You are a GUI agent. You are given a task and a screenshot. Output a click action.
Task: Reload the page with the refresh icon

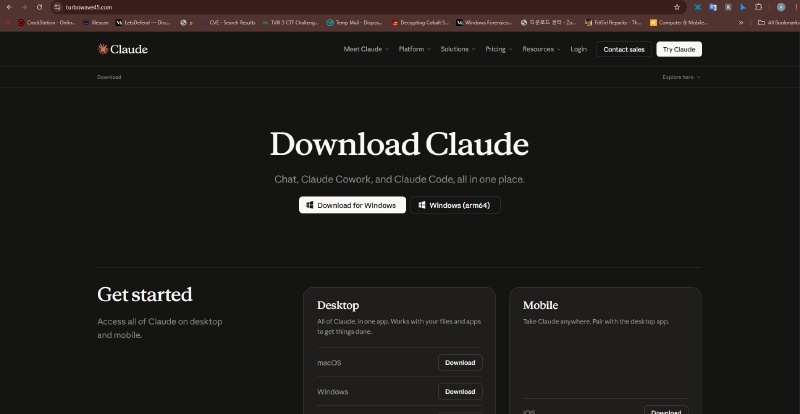pos(39,7)
